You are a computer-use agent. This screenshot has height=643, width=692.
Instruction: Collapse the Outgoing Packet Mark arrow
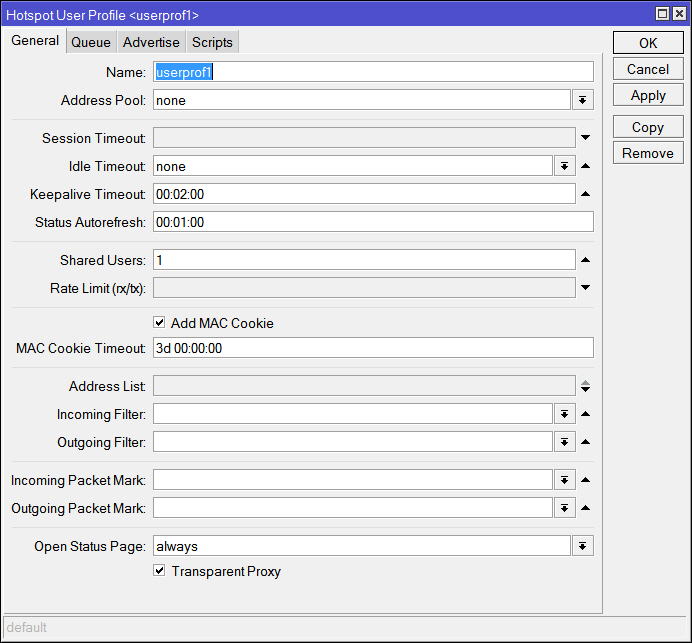585,508
